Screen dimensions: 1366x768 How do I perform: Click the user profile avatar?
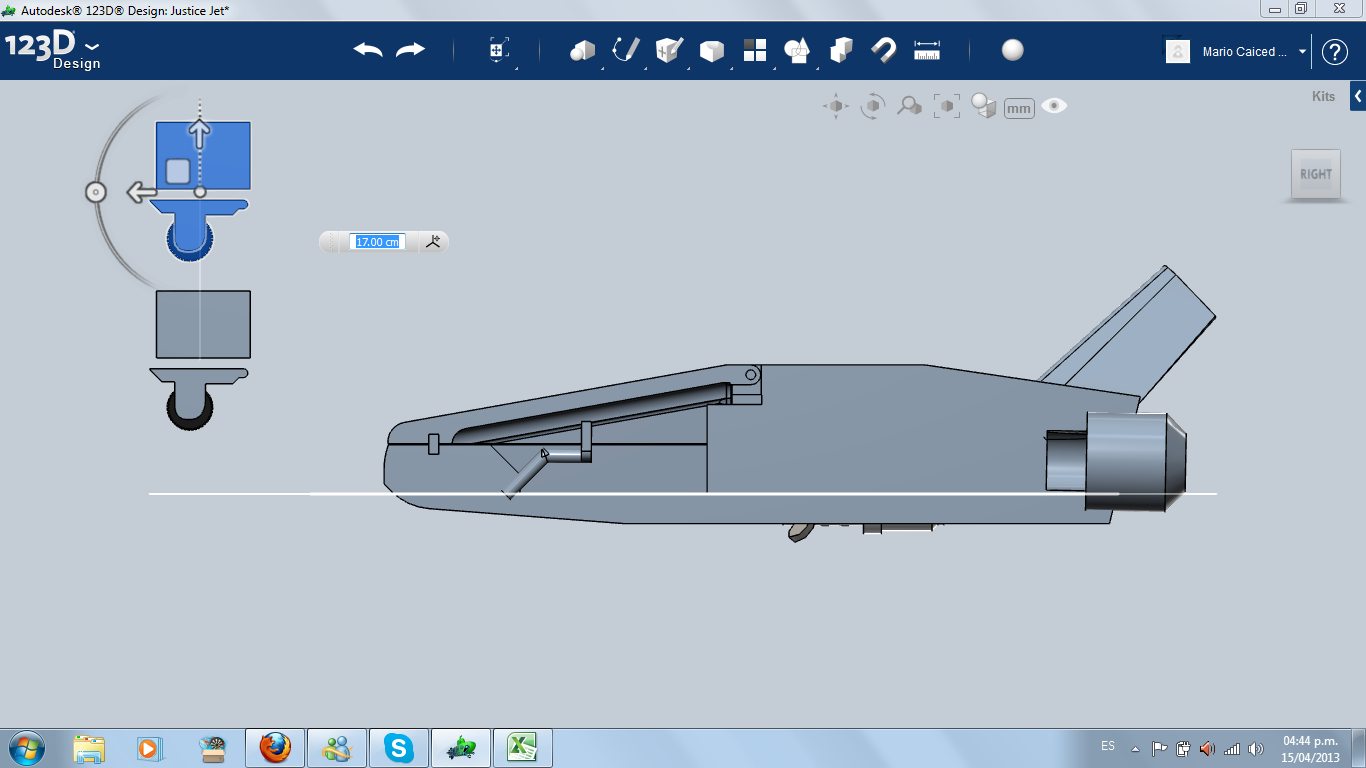[x=1178, y=51]
